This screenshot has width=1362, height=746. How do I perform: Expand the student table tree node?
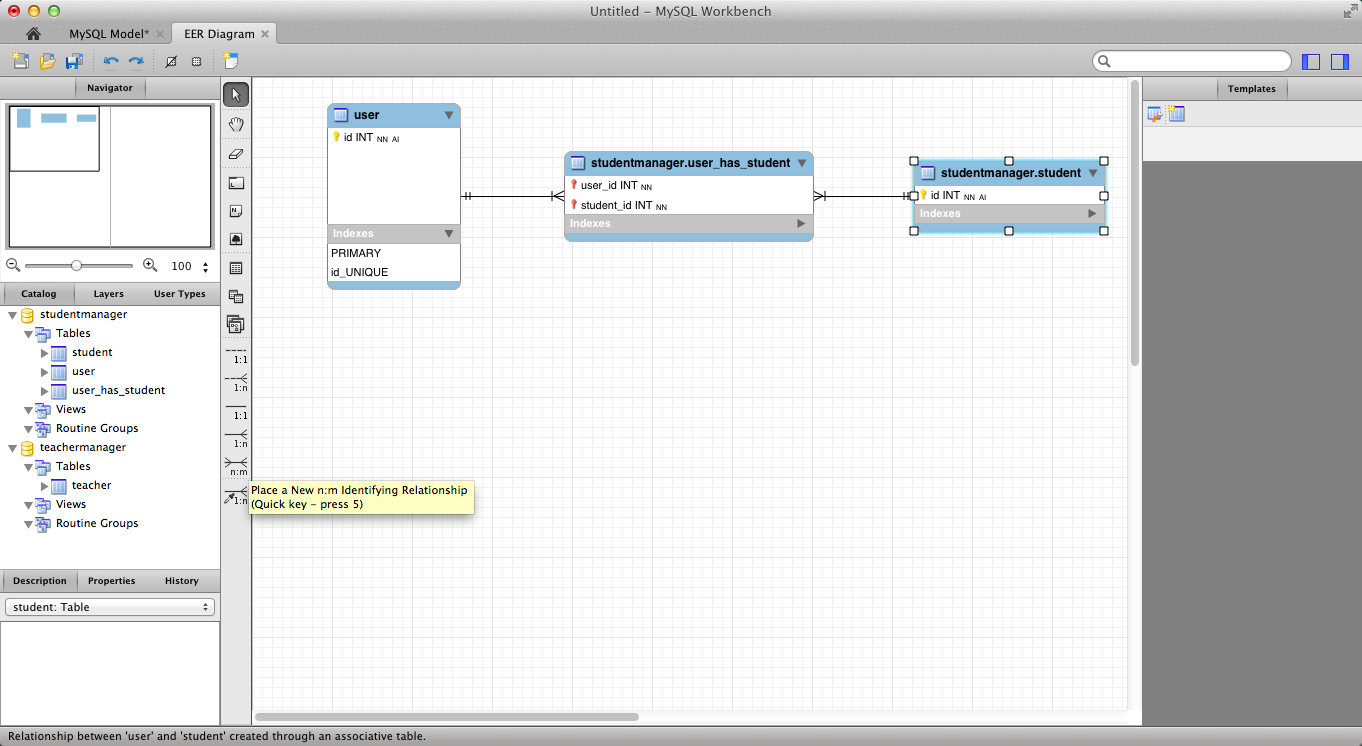click(x=44, y=353)
